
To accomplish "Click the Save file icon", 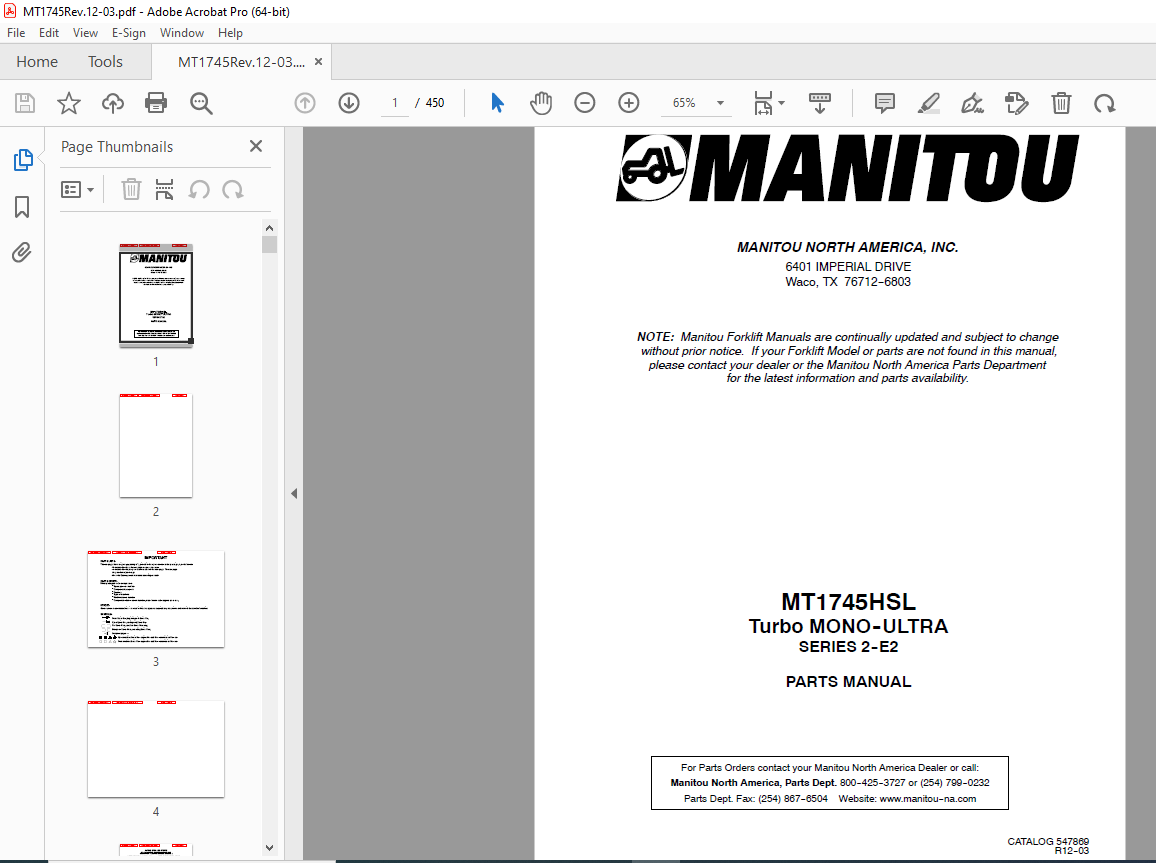I will tap(25, 103).
